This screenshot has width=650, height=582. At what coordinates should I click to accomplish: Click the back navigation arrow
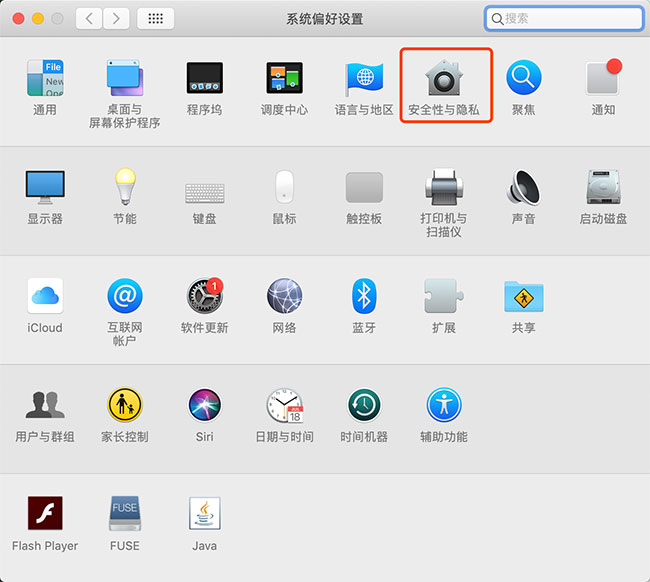[90, 19]
